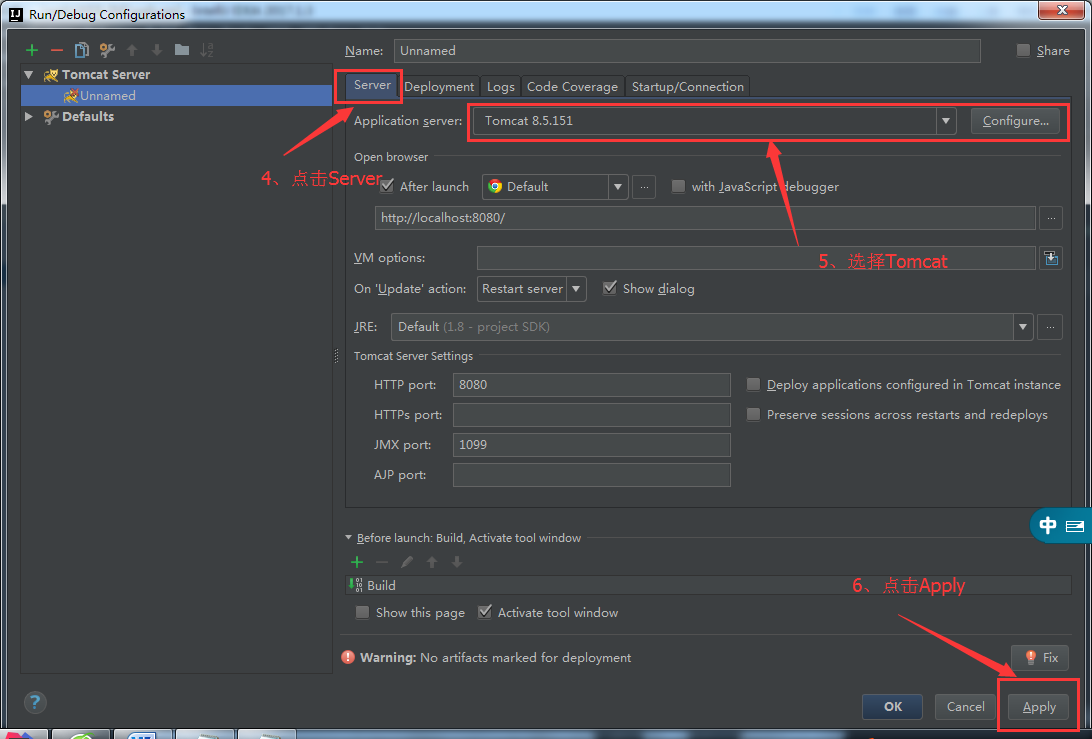Click the HTTPs port field
This screenshot has width=1092, height=739.
click(591, 414)
